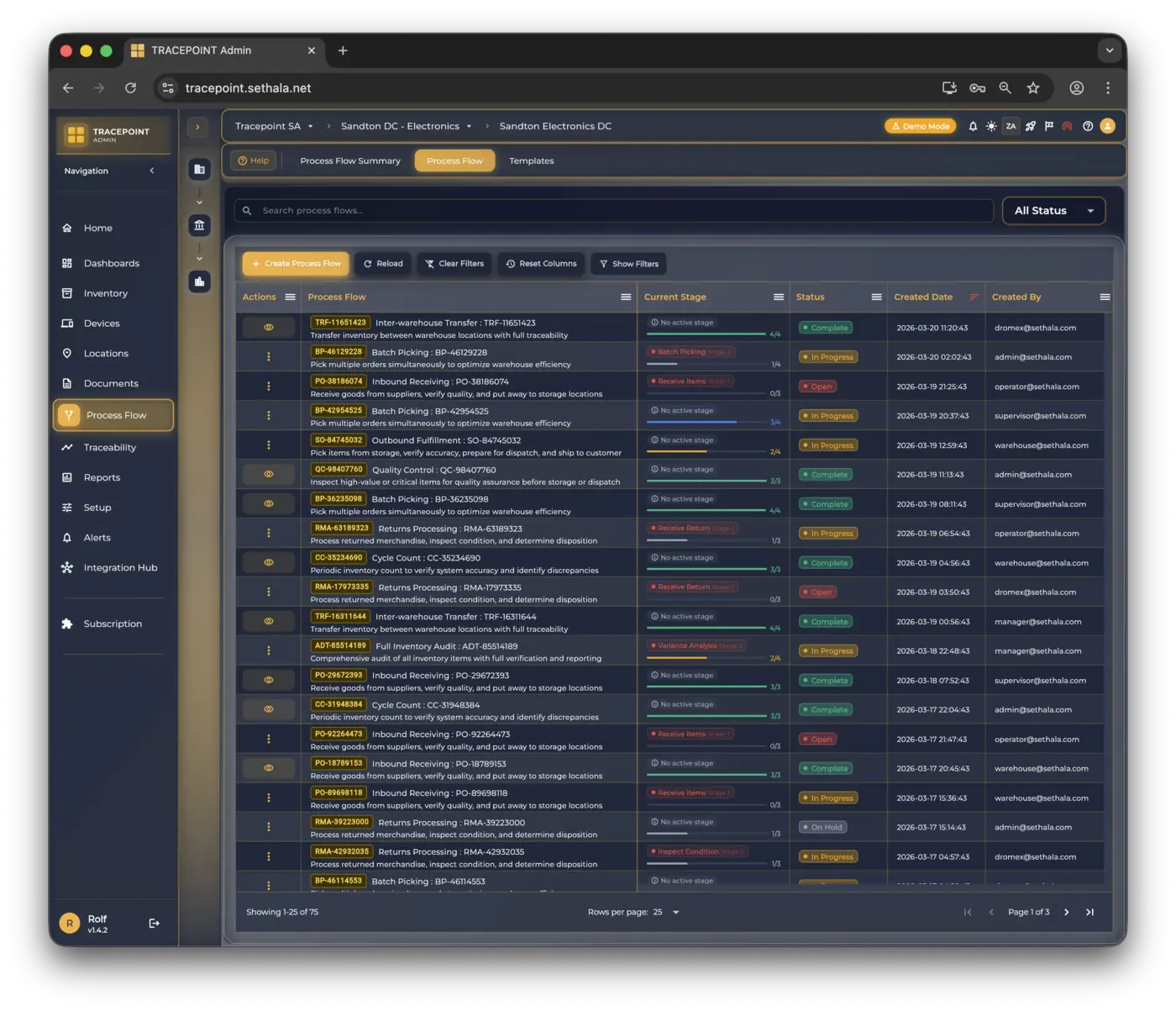Click the Create Process Flow button
Screen dimensions: 1176x1011
pos(296,264)
